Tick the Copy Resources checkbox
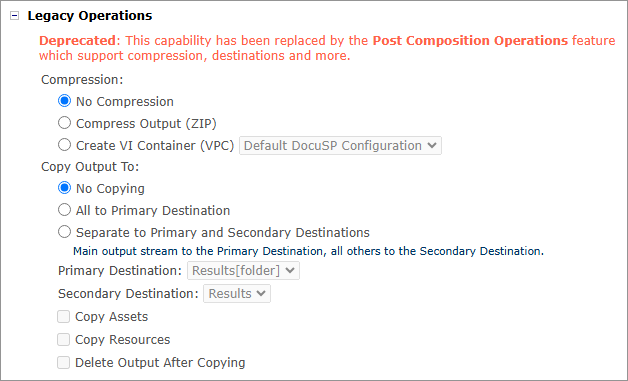The image size is (628, 381). coord(64,339)
